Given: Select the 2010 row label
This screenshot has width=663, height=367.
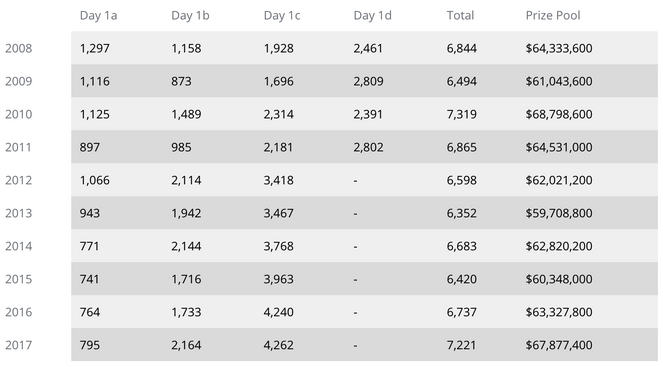Looking at the screenshot, I should [x=19, y=114].
